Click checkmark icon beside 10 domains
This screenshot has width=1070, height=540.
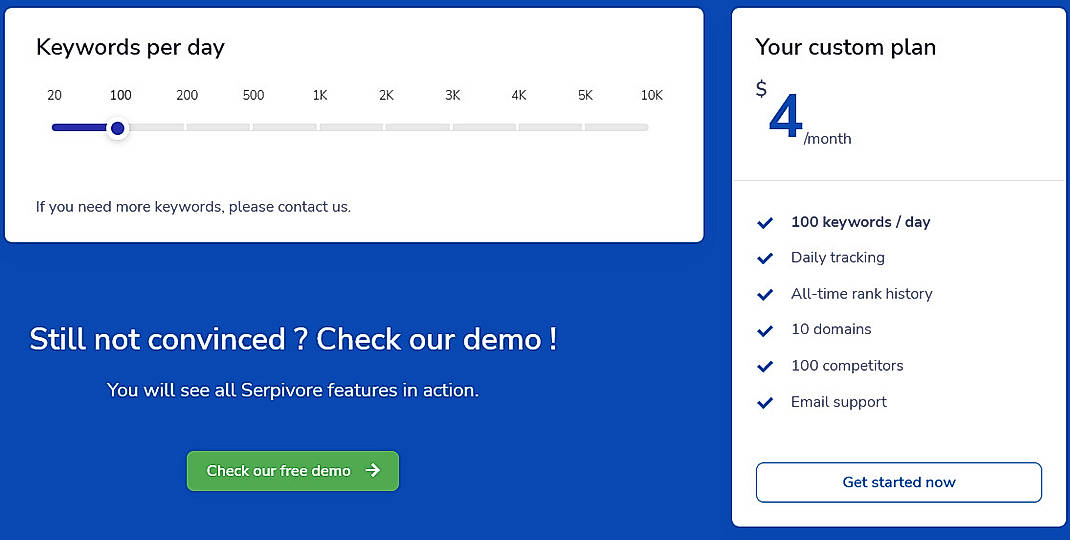pyautogui.click(x=765, y=330)
